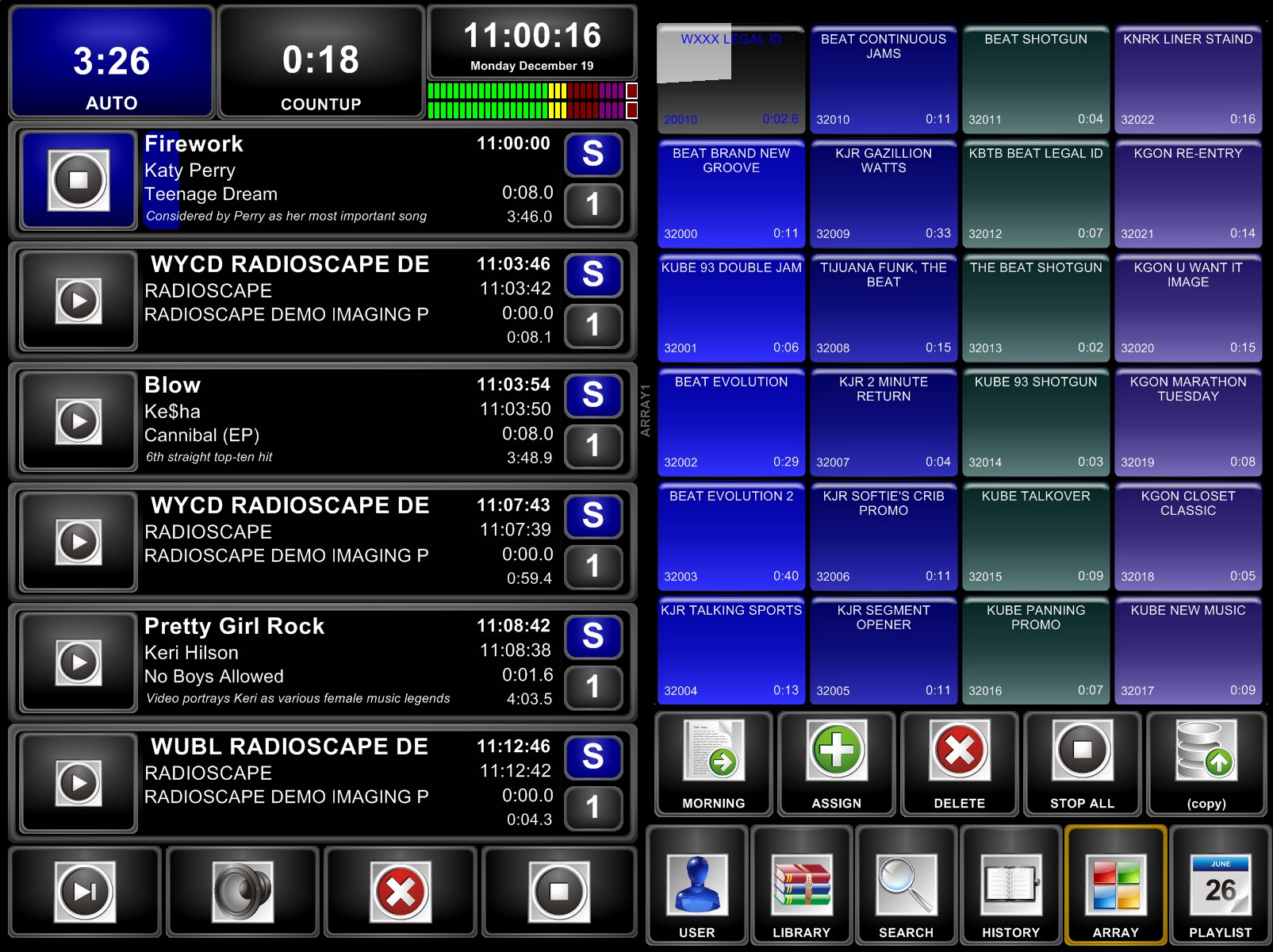Toggle S button on 11:03:46 WYCD row
Viewport: 1273px width, 952px height.
(593, 274)
